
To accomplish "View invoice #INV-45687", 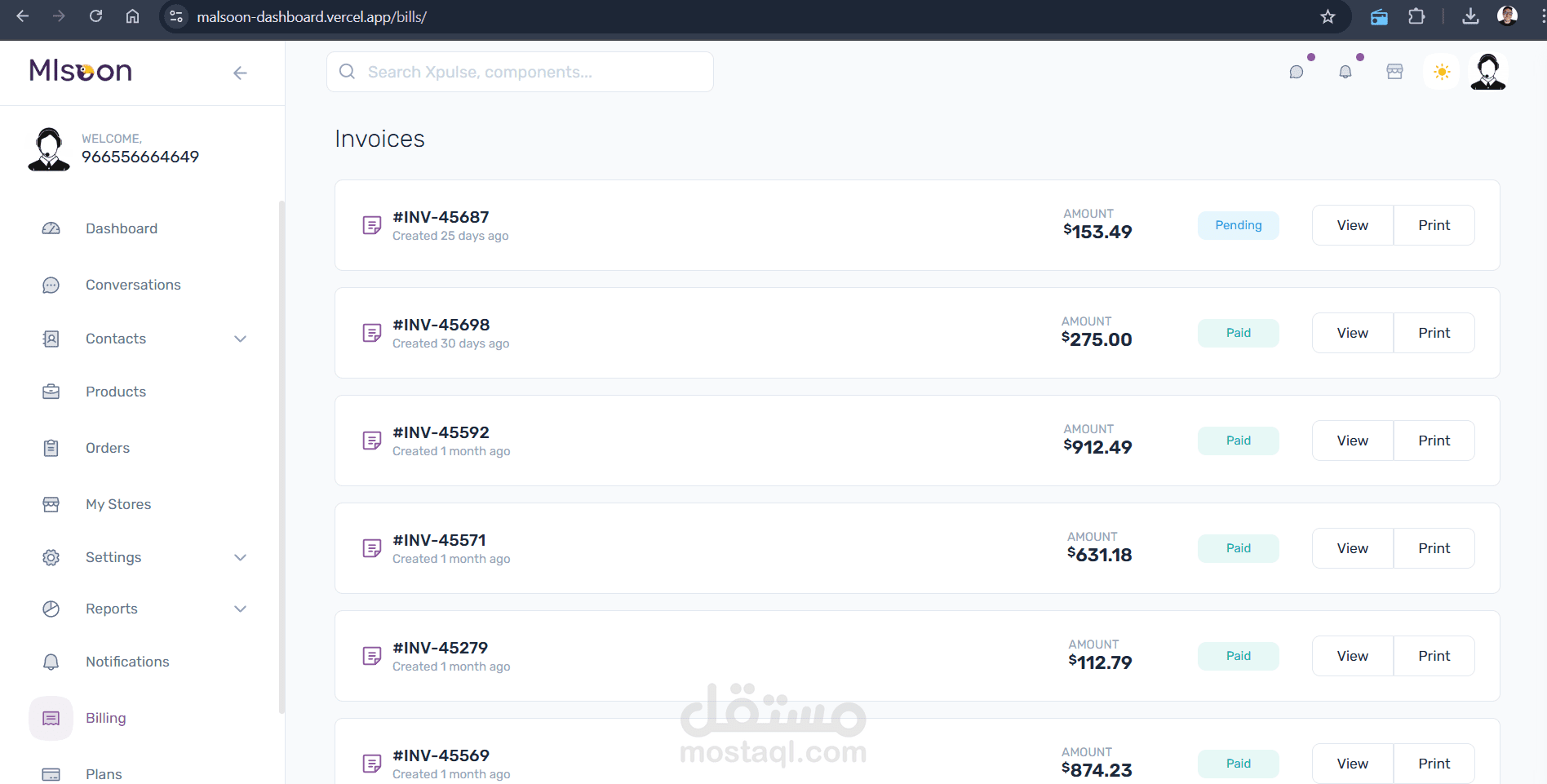I will click(x=1353, y=225).
